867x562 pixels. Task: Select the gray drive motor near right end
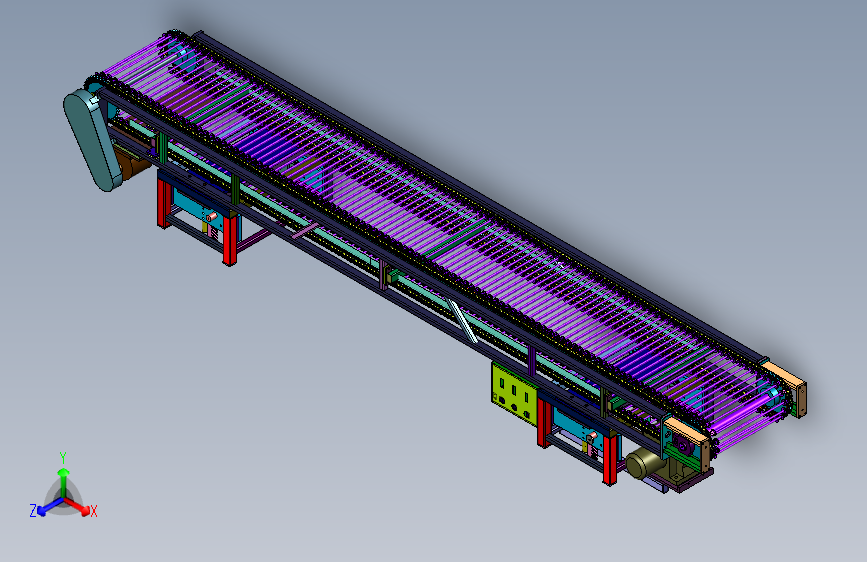[x=644, y=462]
